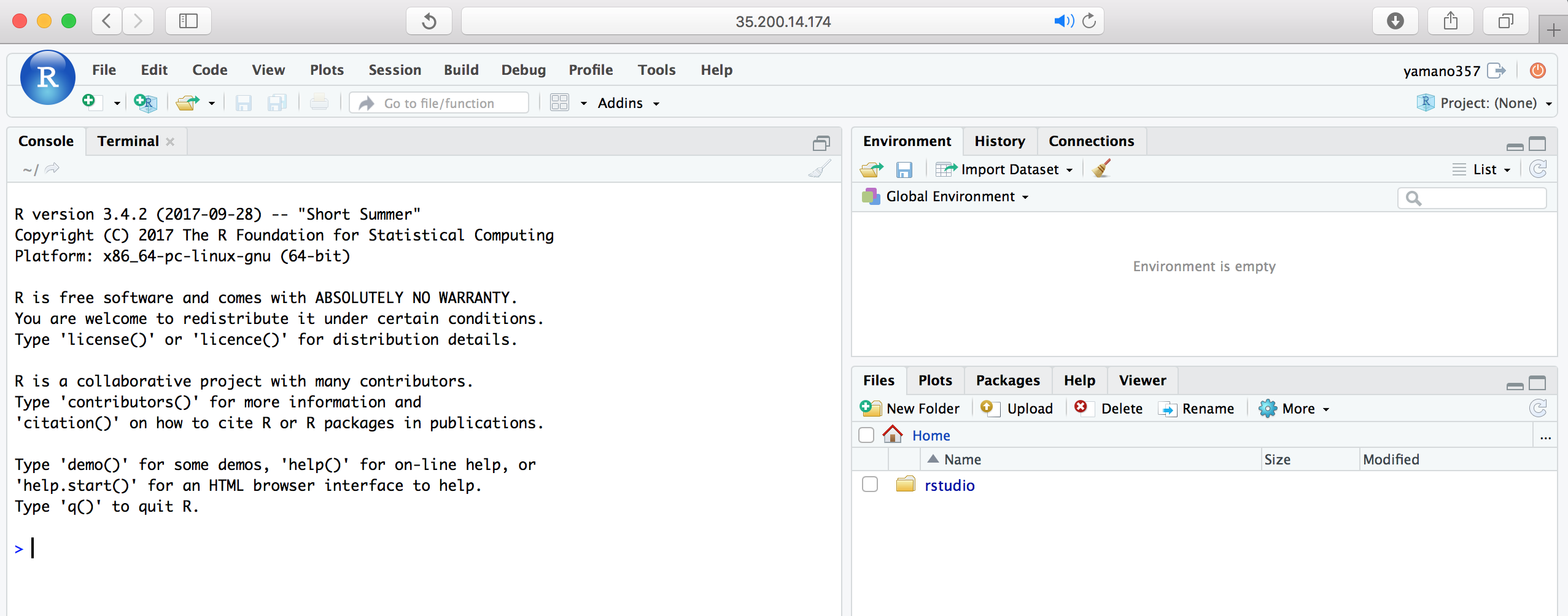Image resolution: width=1568 pixels, height=616 pixels.
Task: Show Safari sidebar icon
Action: (x=188, y=21)
